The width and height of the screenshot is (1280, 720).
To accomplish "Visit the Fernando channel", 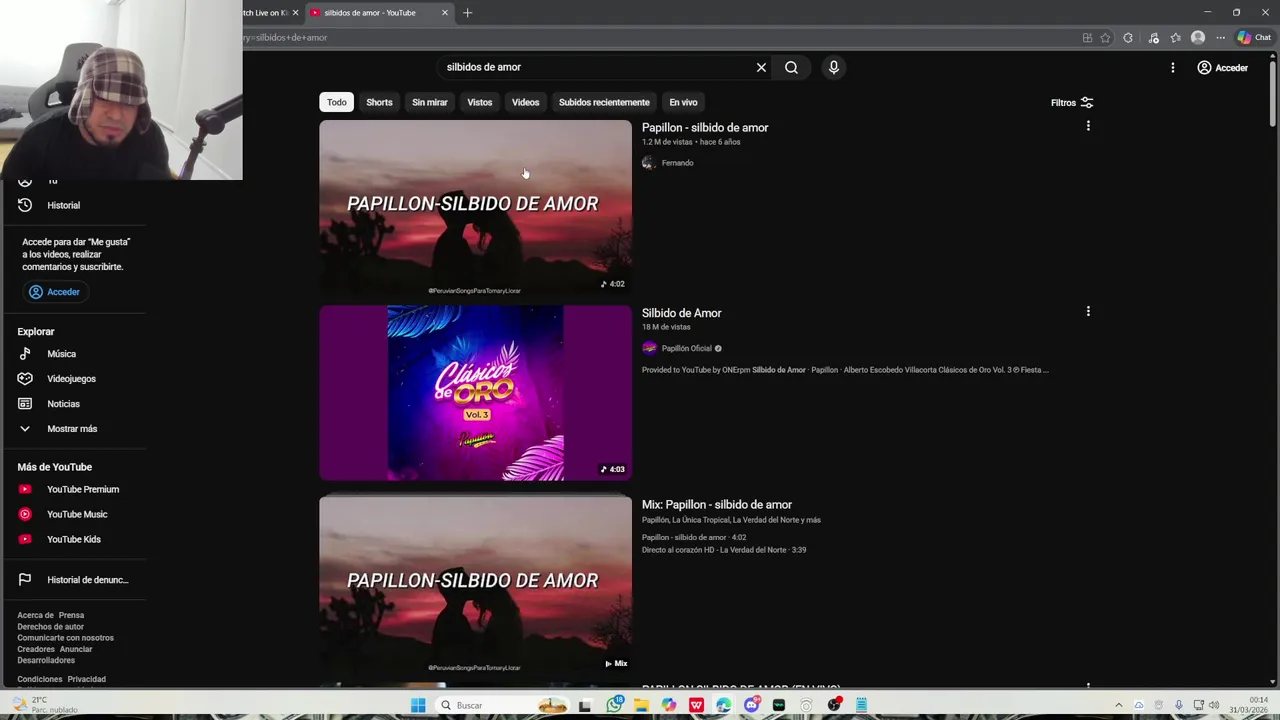I will pos(677,163).
